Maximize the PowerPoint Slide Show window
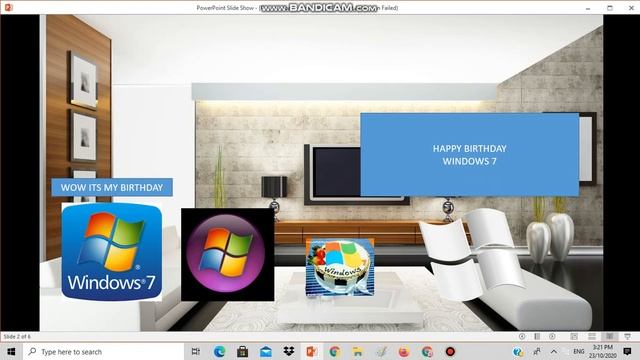This screenshot has width=640, height=360. [x=610, y=8]
